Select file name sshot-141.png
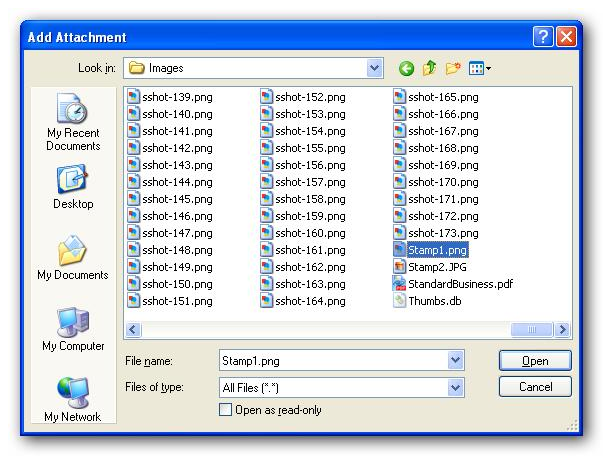The image size is (611, 464). [x=177, y=131]
